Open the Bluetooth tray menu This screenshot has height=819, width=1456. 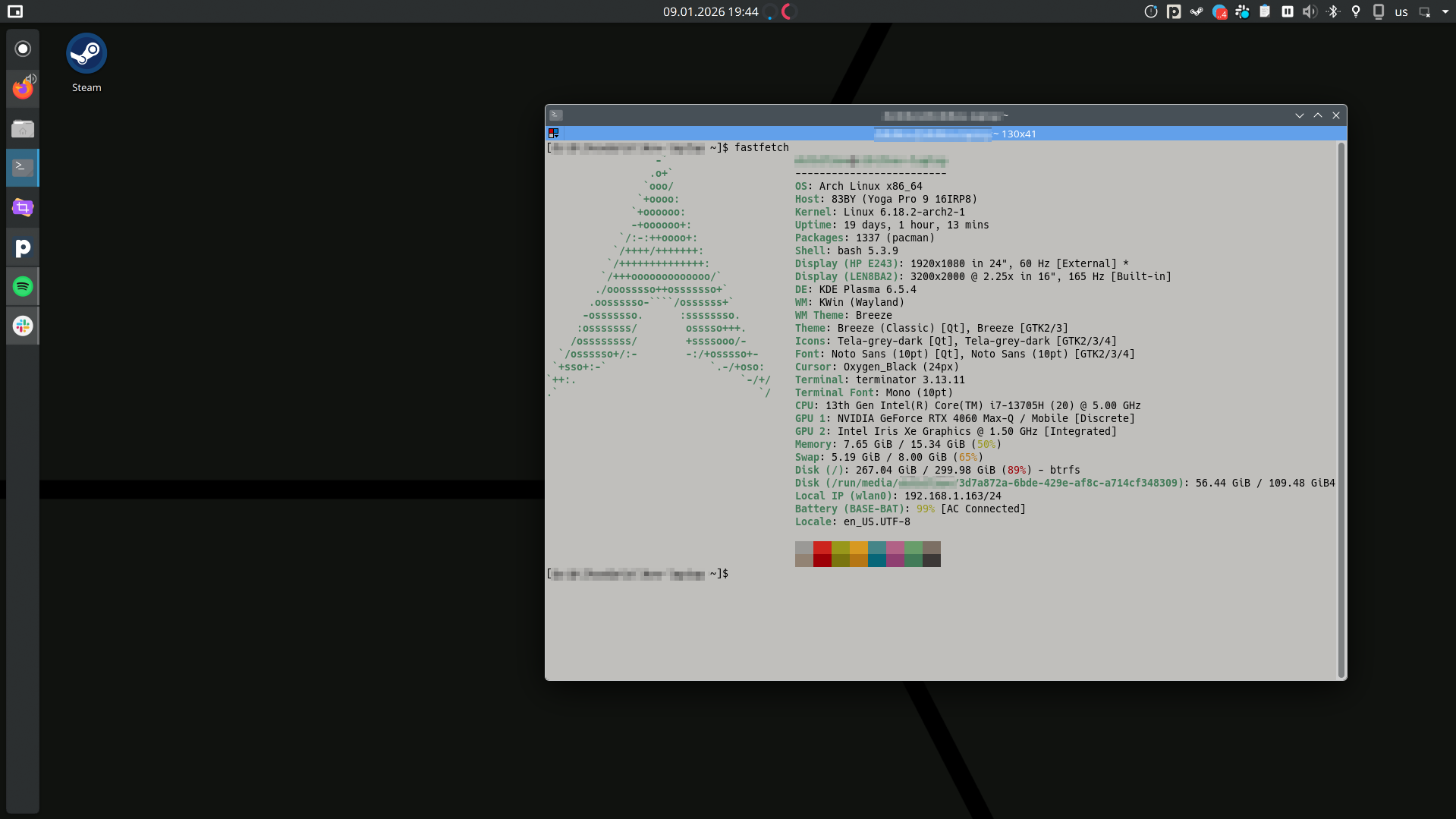click(1333, 11)
